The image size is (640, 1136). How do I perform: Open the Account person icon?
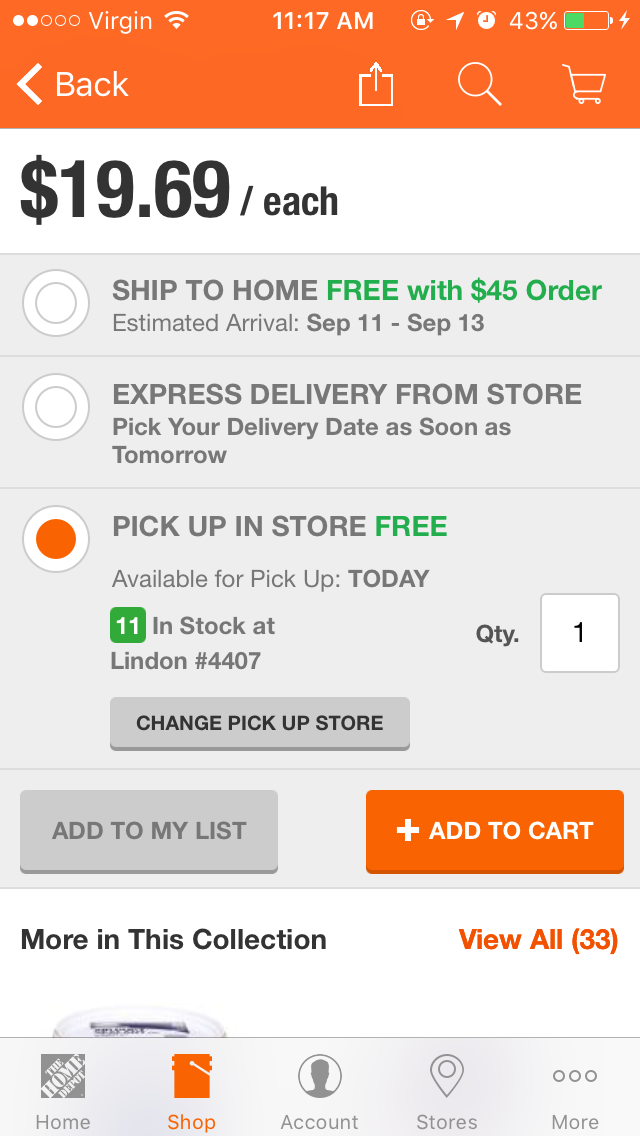[319, 1080]
